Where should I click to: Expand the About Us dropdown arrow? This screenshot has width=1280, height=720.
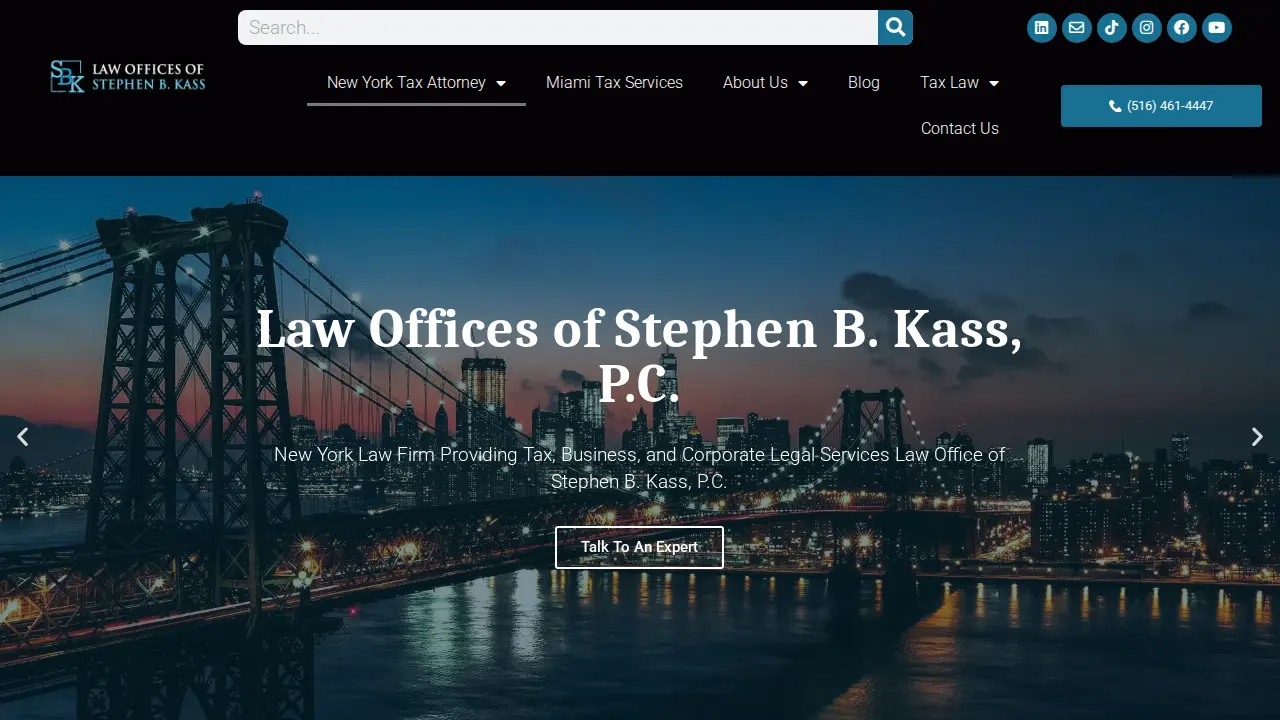tap(803, 83)
